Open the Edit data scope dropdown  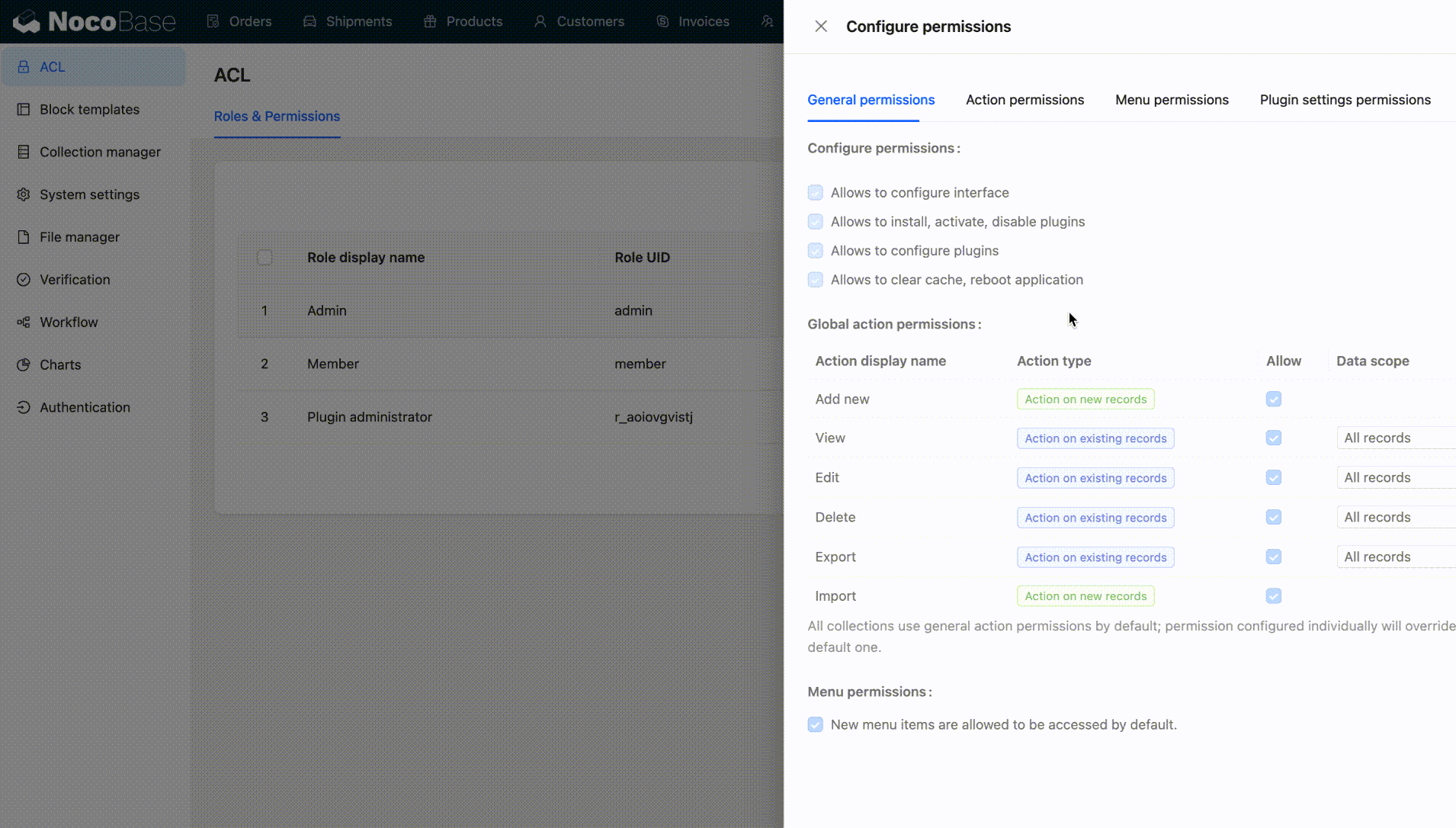coord(1395,478)
